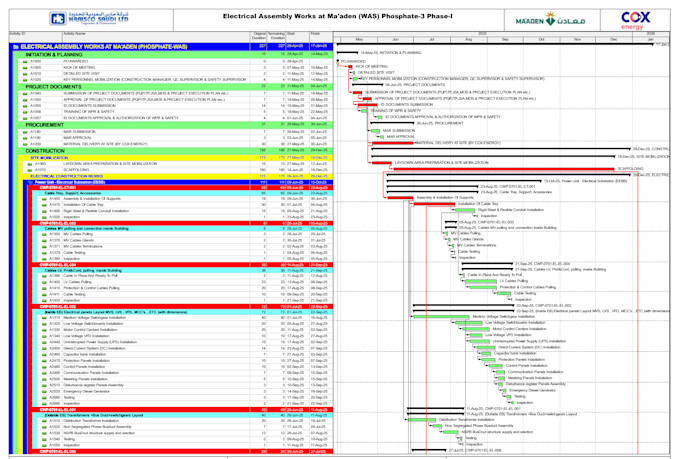680x459 pixels.
Task: Collapse the Cable Tray, Support, Accessories band
Action: click(183, 193)
